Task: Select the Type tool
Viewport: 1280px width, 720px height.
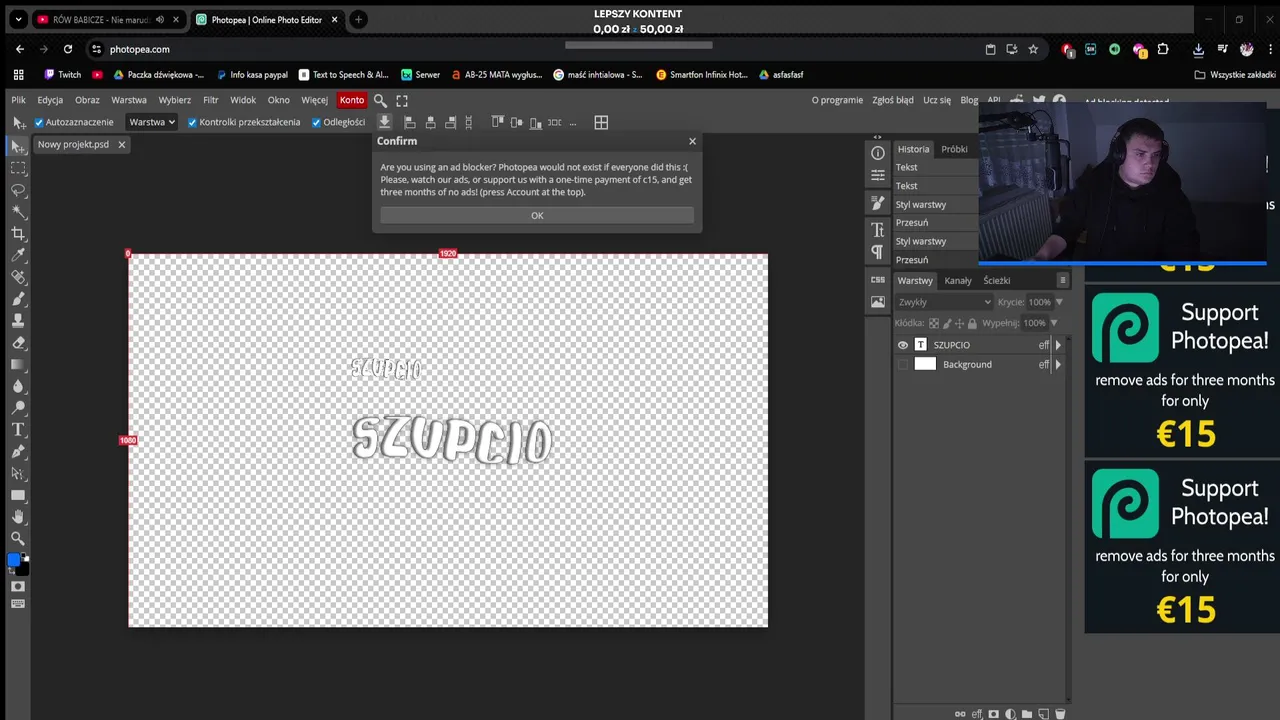Action: pos(18,430)
